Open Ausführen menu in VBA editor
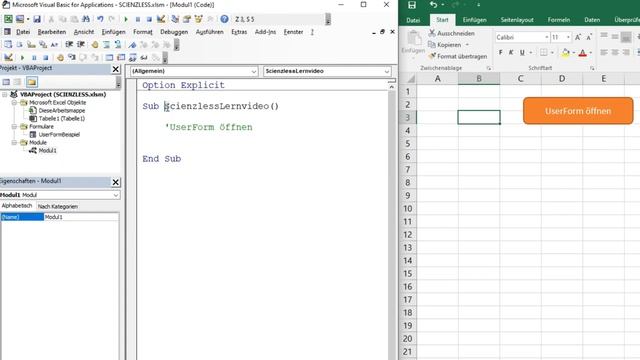The width and height of the screenshot is (640, 360). click(209, 32)
